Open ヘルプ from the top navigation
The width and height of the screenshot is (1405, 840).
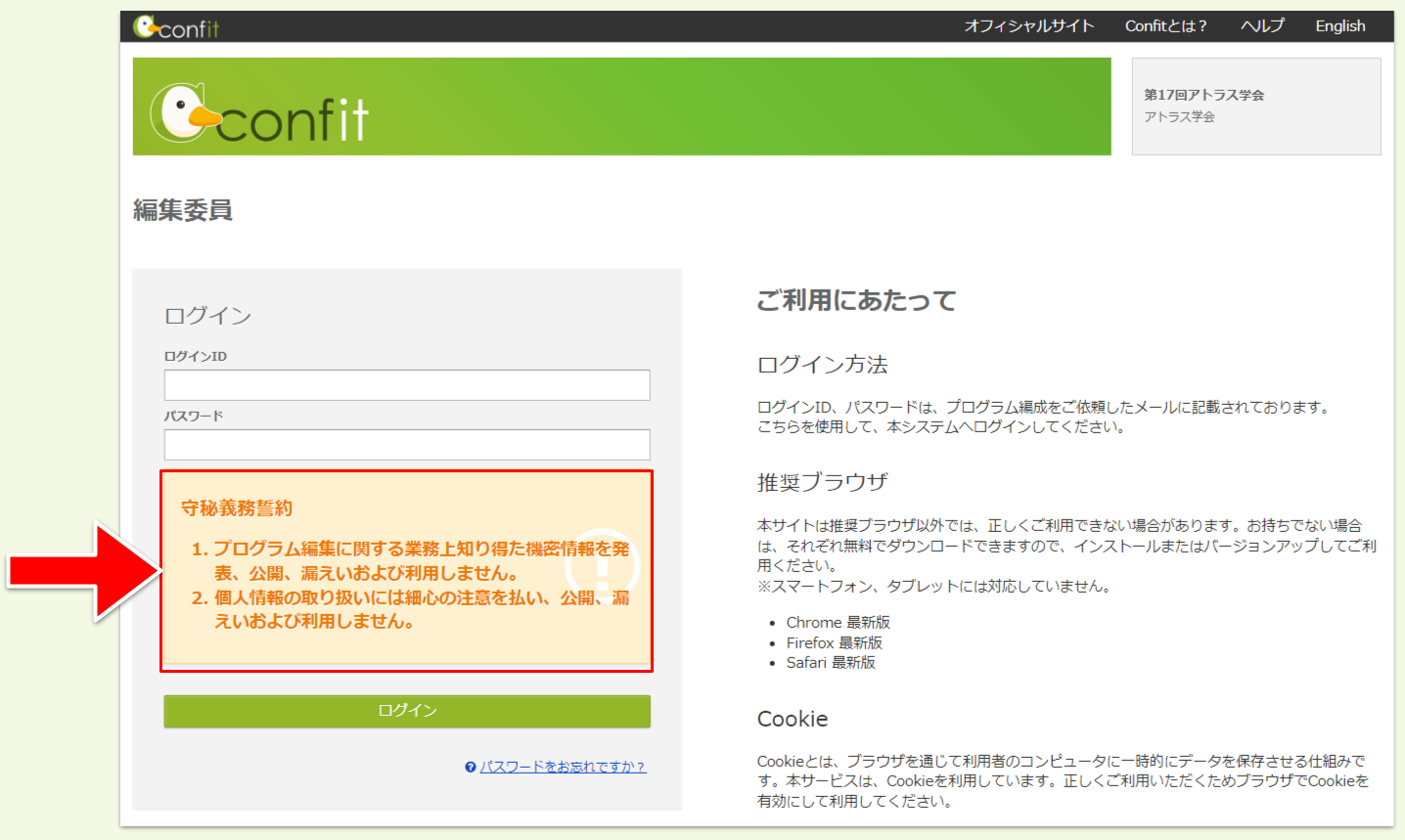(1262, 26)
